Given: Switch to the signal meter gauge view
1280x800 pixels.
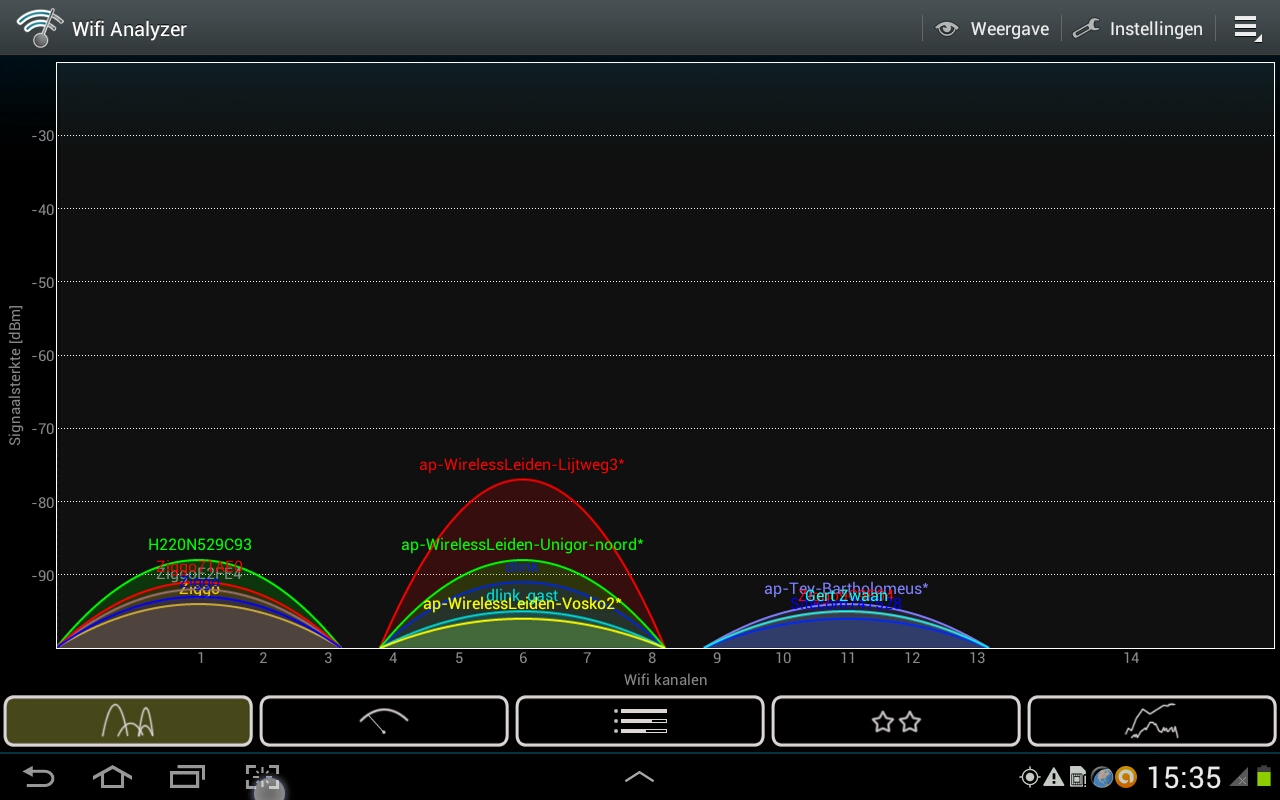Looking at the screenshot, I should point(384,721).
